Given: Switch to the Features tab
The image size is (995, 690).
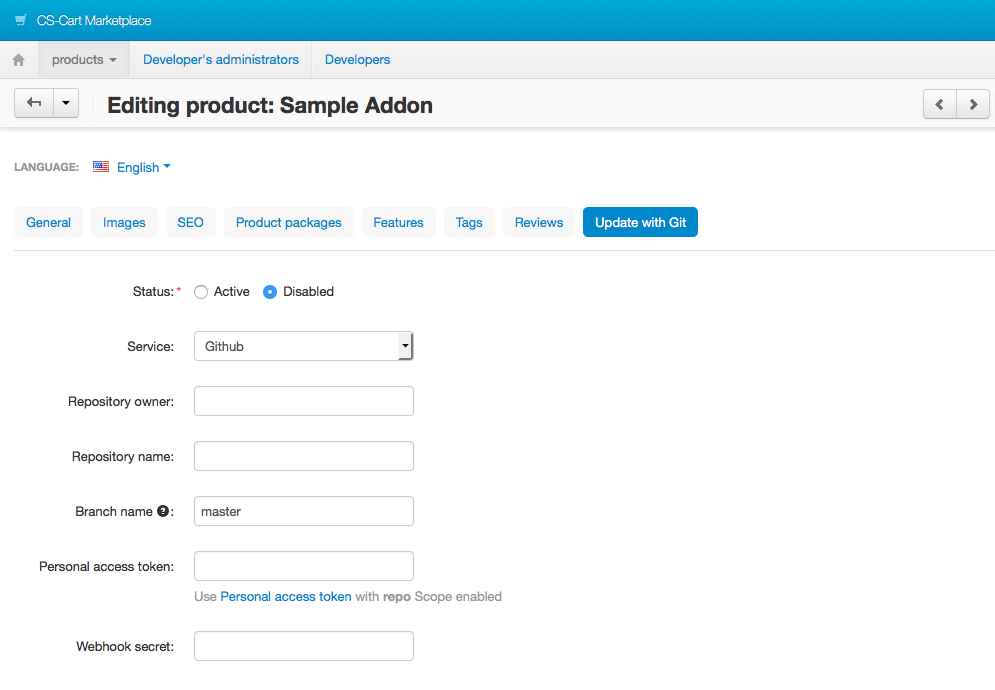Looking at the screenshot, I should (399, 222).
